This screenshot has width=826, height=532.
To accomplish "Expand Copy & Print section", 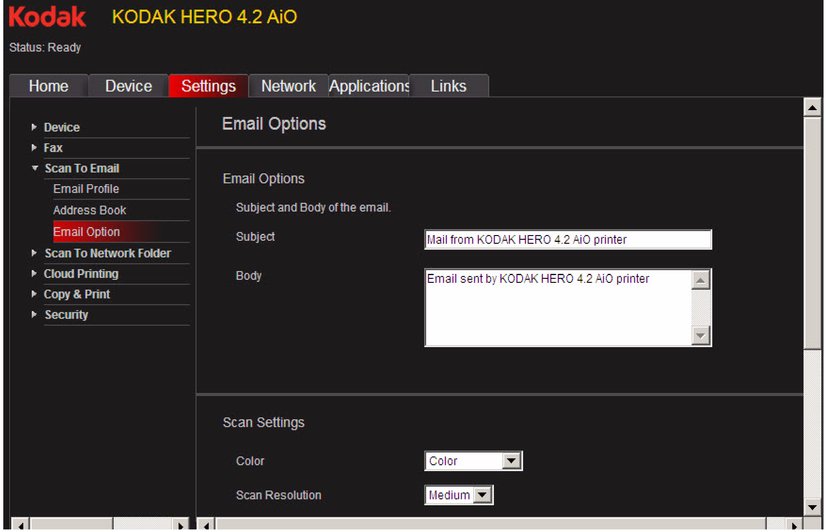I will [x=77, y=295].
